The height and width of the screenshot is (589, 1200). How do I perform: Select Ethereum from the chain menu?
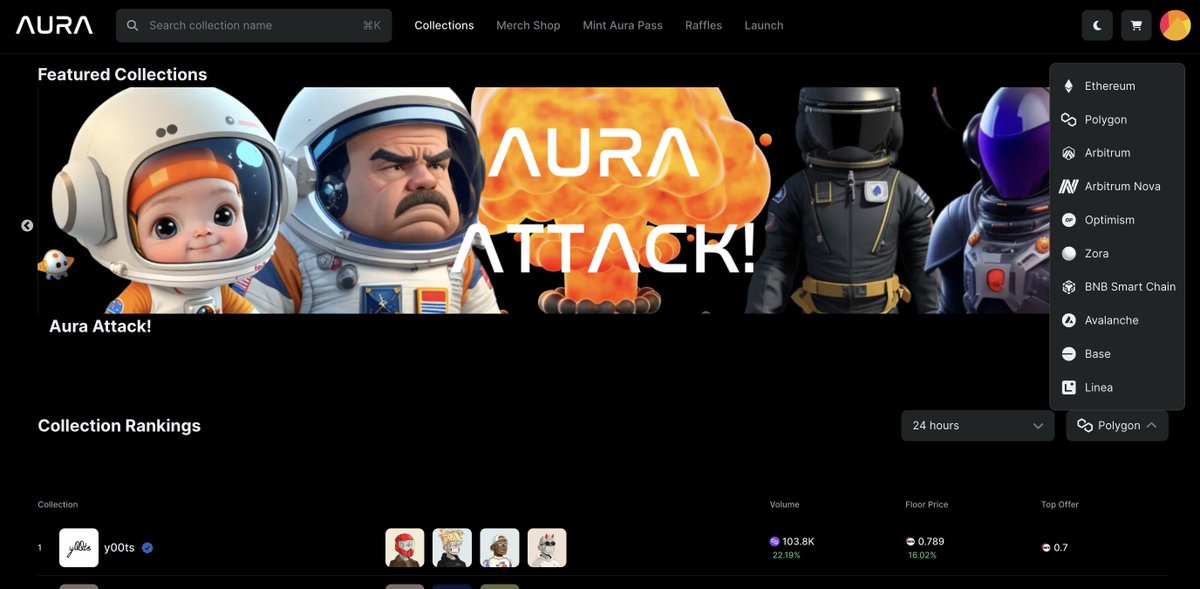point(1117,86)
